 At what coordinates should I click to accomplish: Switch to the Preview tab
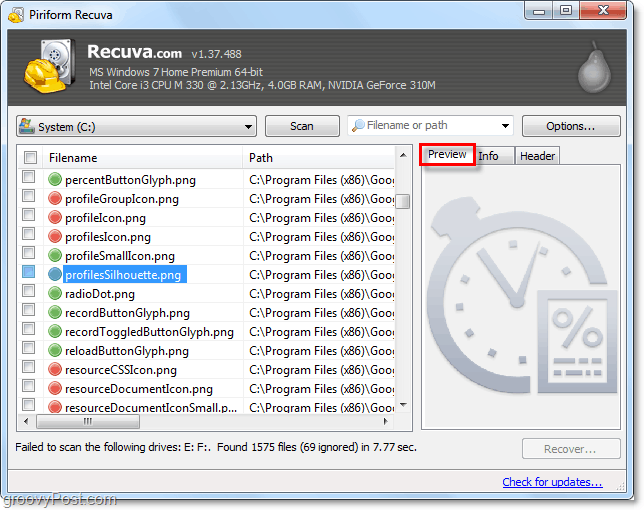447,154
